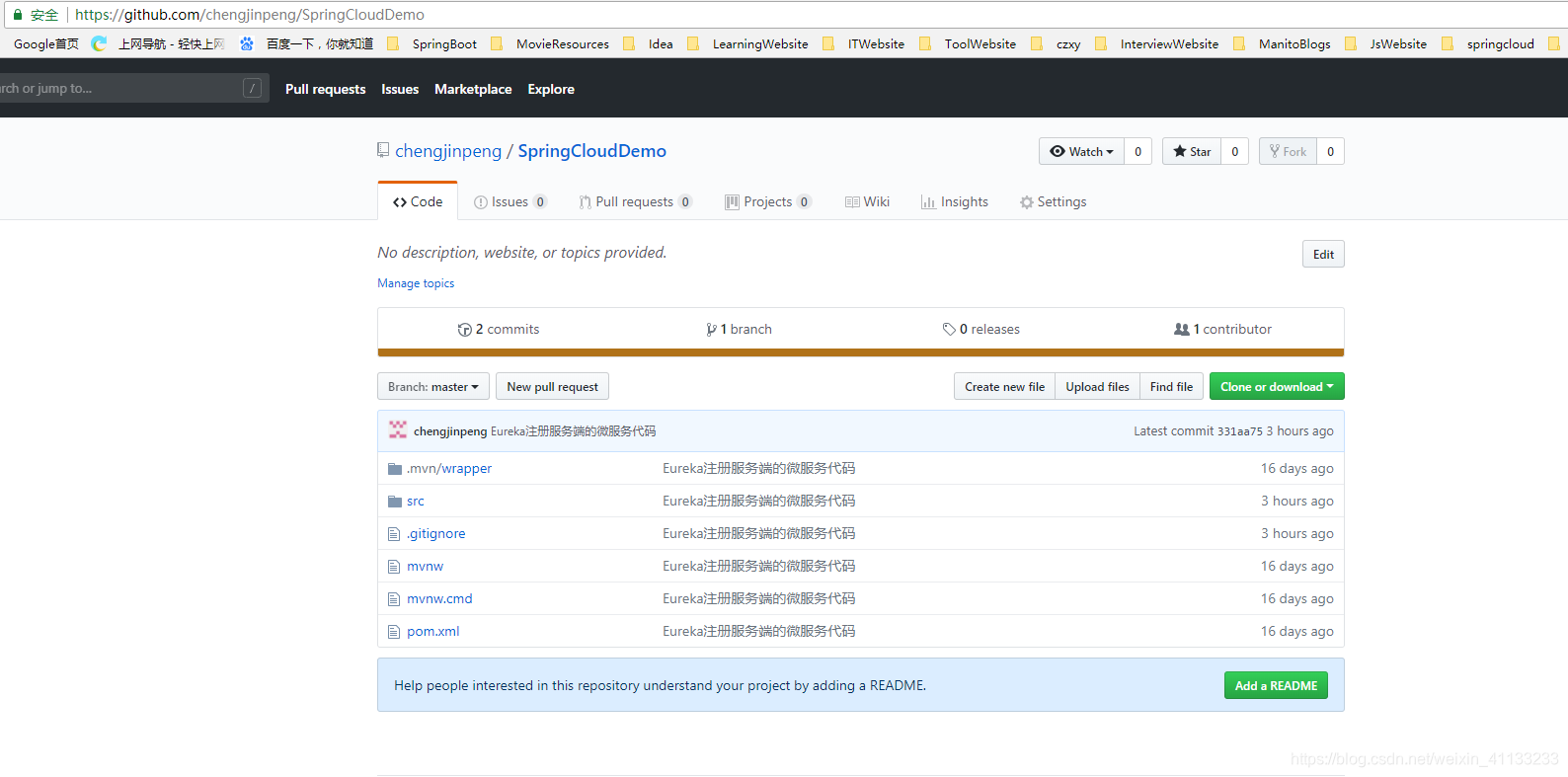This screenshot has height=777, width=1568.
Task: Star the repository
Action: tap(1192, 151)
